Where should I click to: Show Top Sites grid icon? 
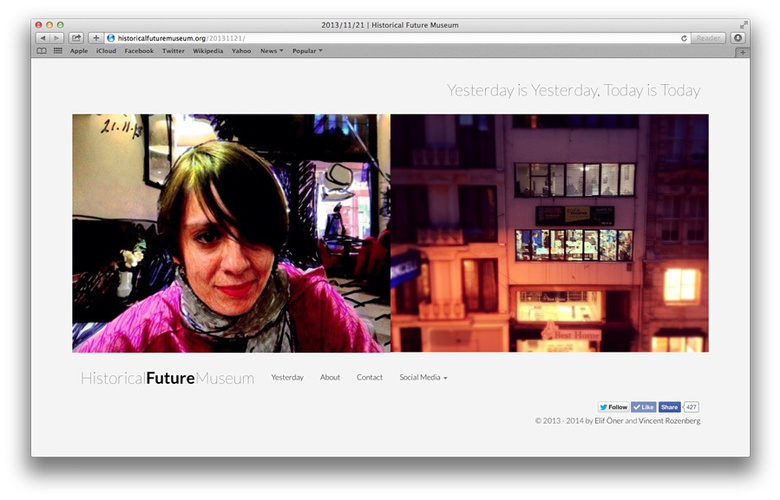(x=57, y=50)
